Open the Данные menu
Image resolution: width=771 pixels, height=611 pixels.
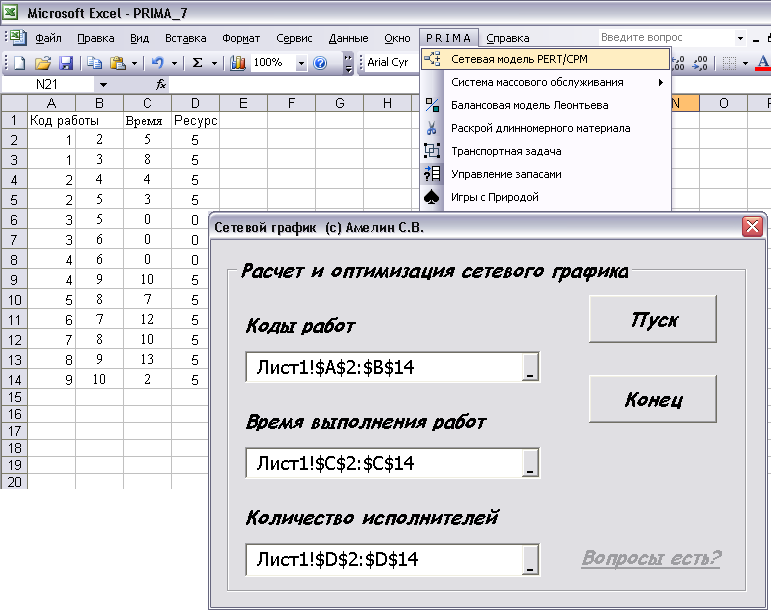tap(348, 38)
